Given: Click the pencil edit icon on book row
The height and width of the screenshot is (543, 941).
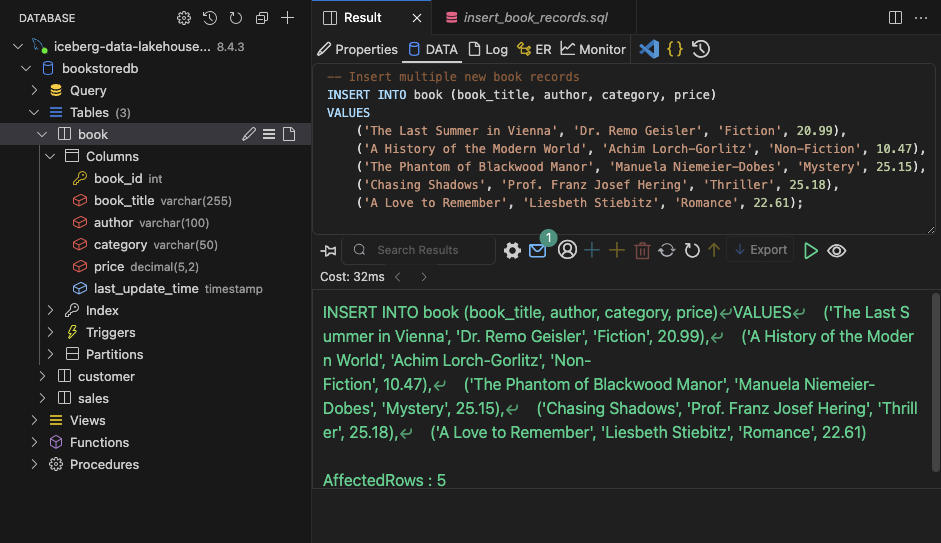Looking at the screenshot, I should pyautogui.click(x=249, y=134).
